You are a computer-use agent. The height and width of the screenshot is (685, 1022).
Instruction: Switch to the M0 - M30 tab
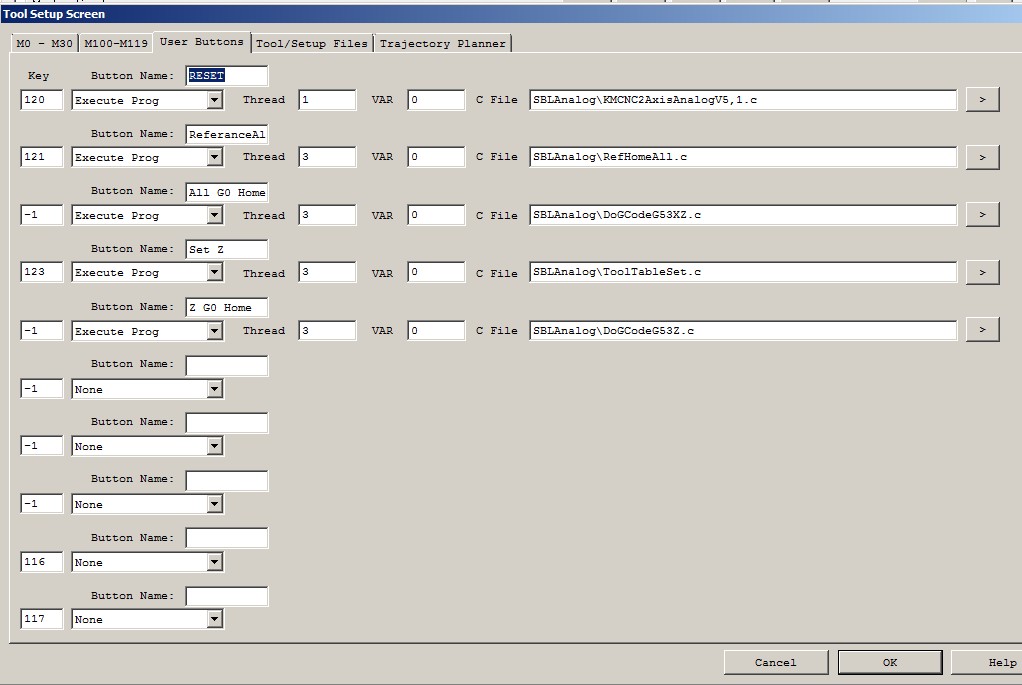(x=44, y=44)
